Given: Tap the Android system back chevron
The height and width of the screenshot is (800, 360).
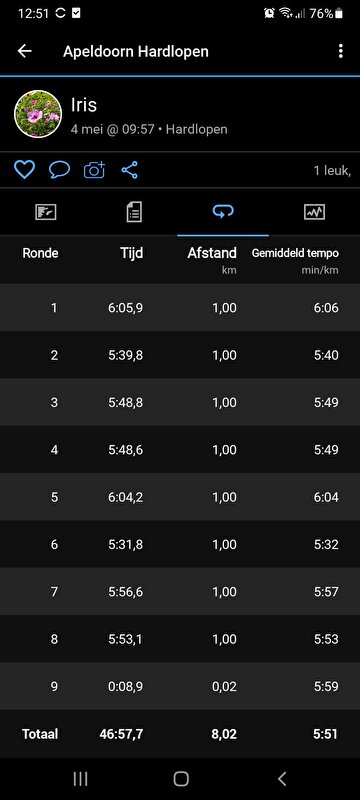Looking at the screenshot, I should (x=281, y=779).
